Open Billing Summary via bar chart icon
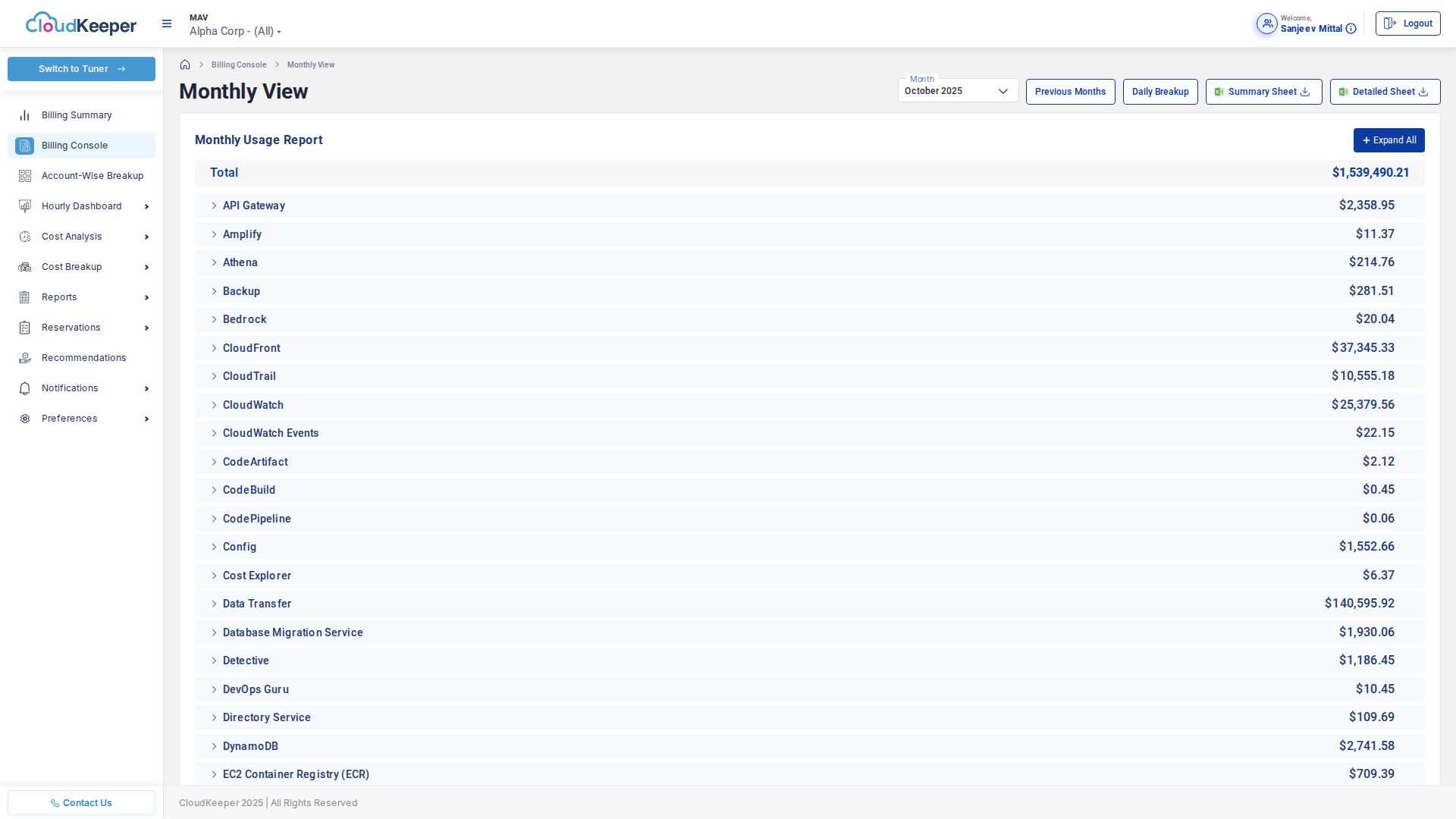 pyautogui.click(x=25, y=115)
